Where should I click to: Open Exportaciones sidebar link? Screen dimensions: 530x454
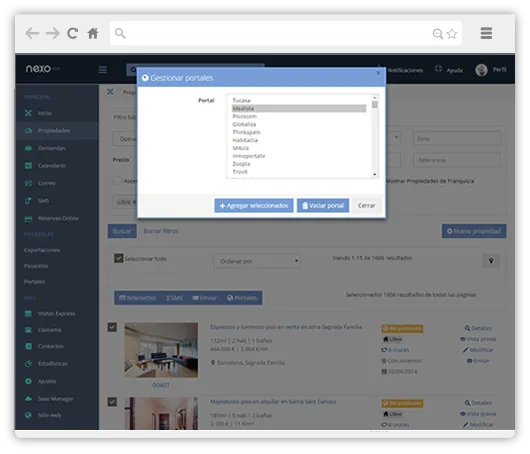click(42, 250)
